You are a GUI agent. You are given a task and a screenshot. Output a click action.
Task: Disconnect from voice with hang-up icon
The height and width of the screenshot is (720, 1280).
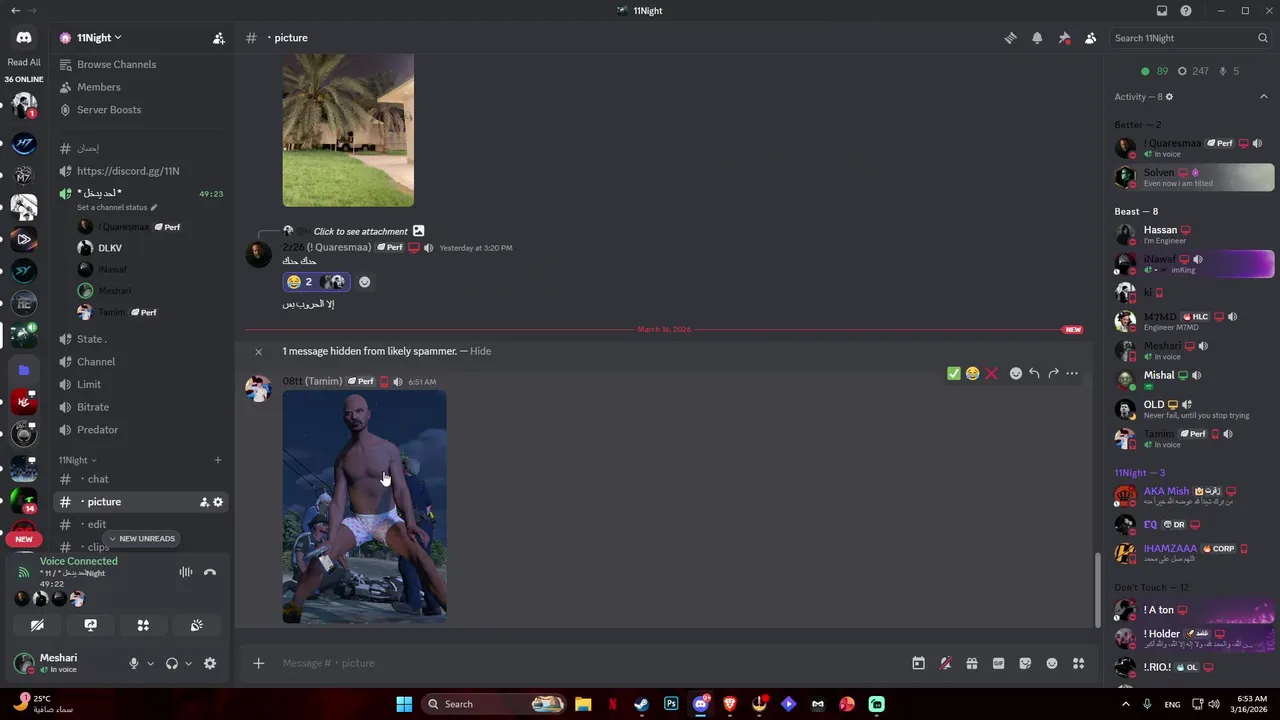click(x=210, y=572)
